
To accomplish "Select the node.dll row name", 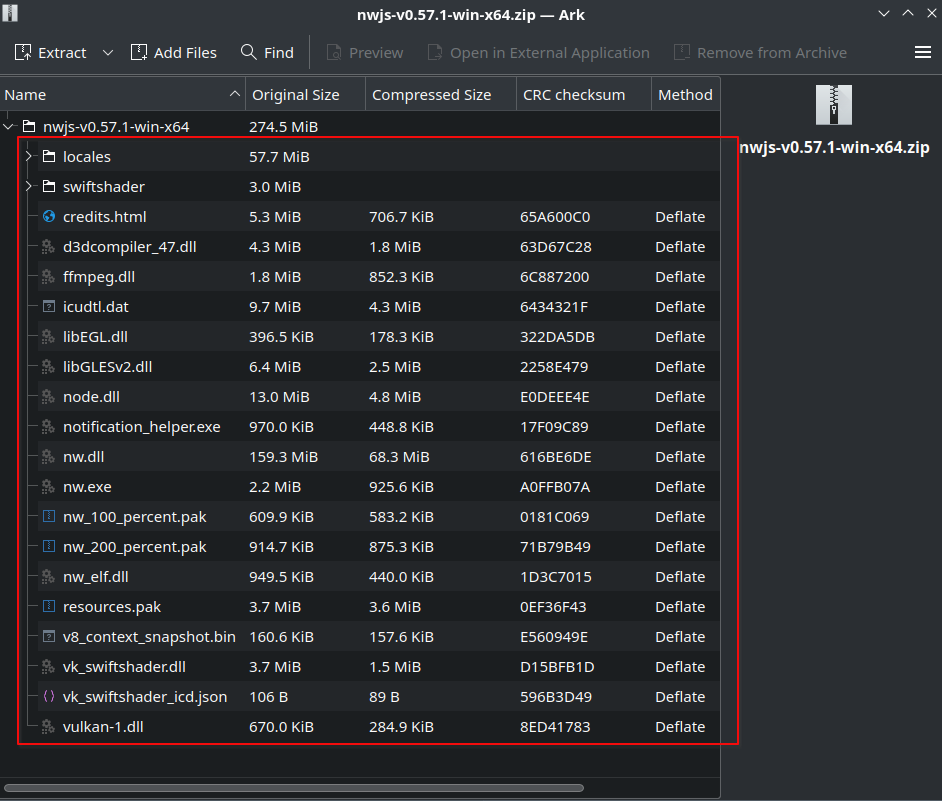I will tap(91, 397).
